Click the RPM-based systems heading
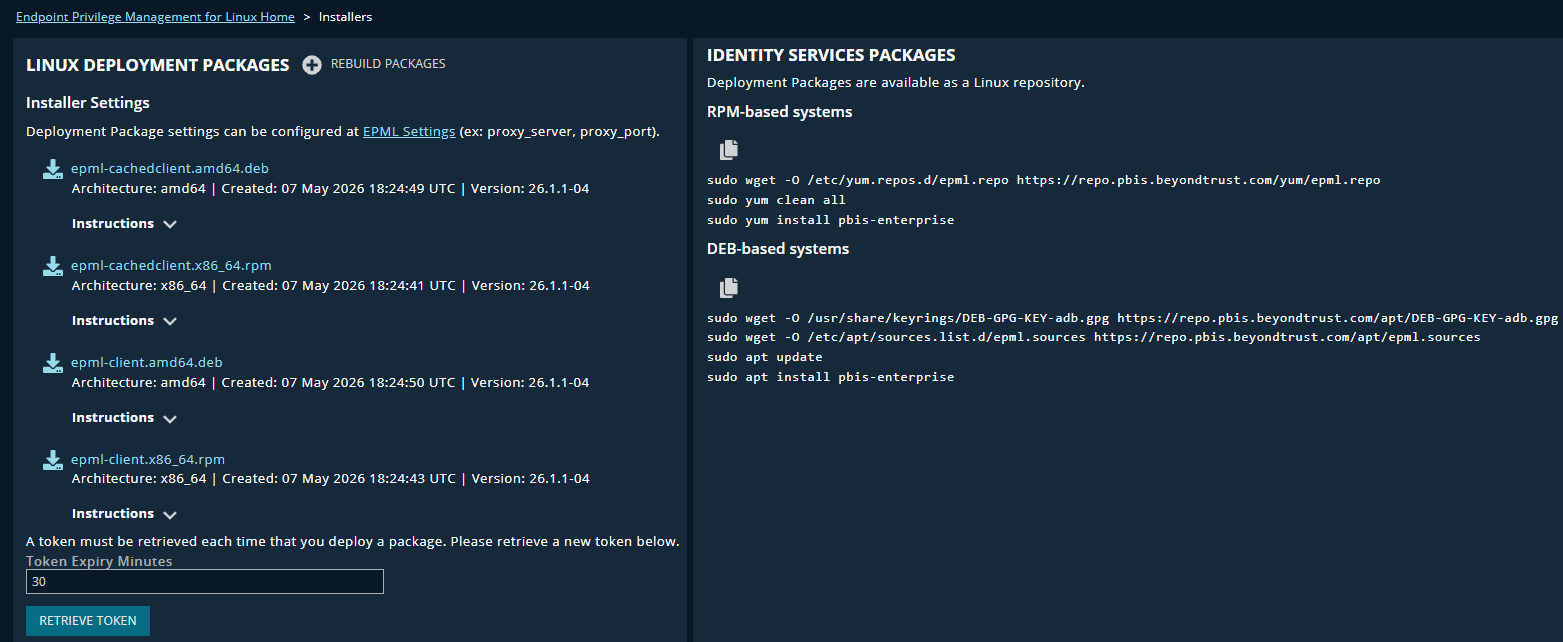The width and height of the screenshot is (1563, 642). click(x=780, y=112)
